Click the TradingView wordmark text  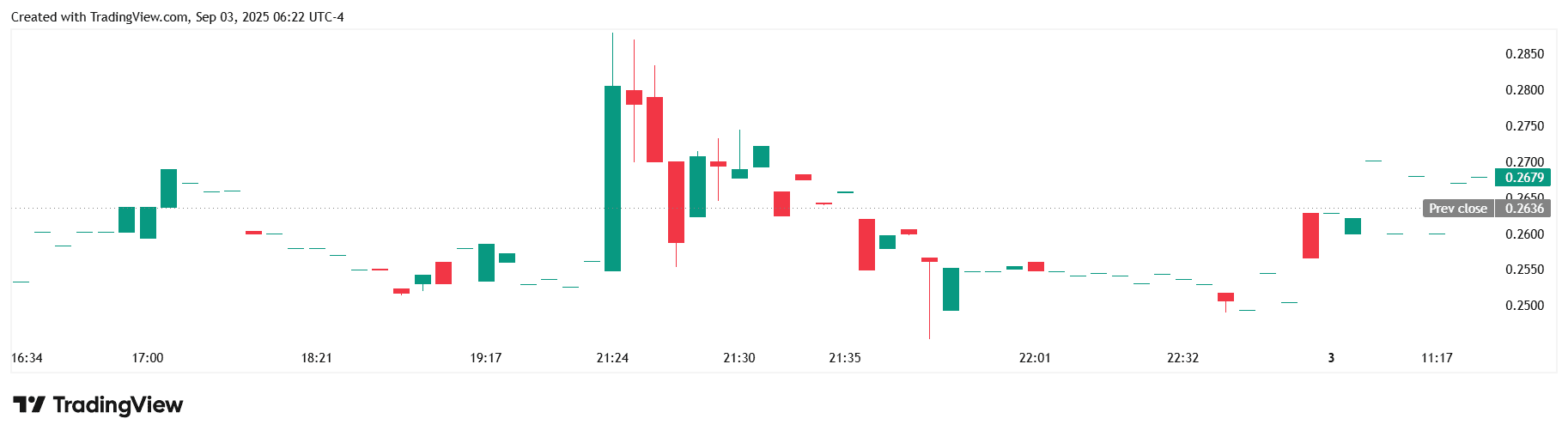click(x=118, y=404)
